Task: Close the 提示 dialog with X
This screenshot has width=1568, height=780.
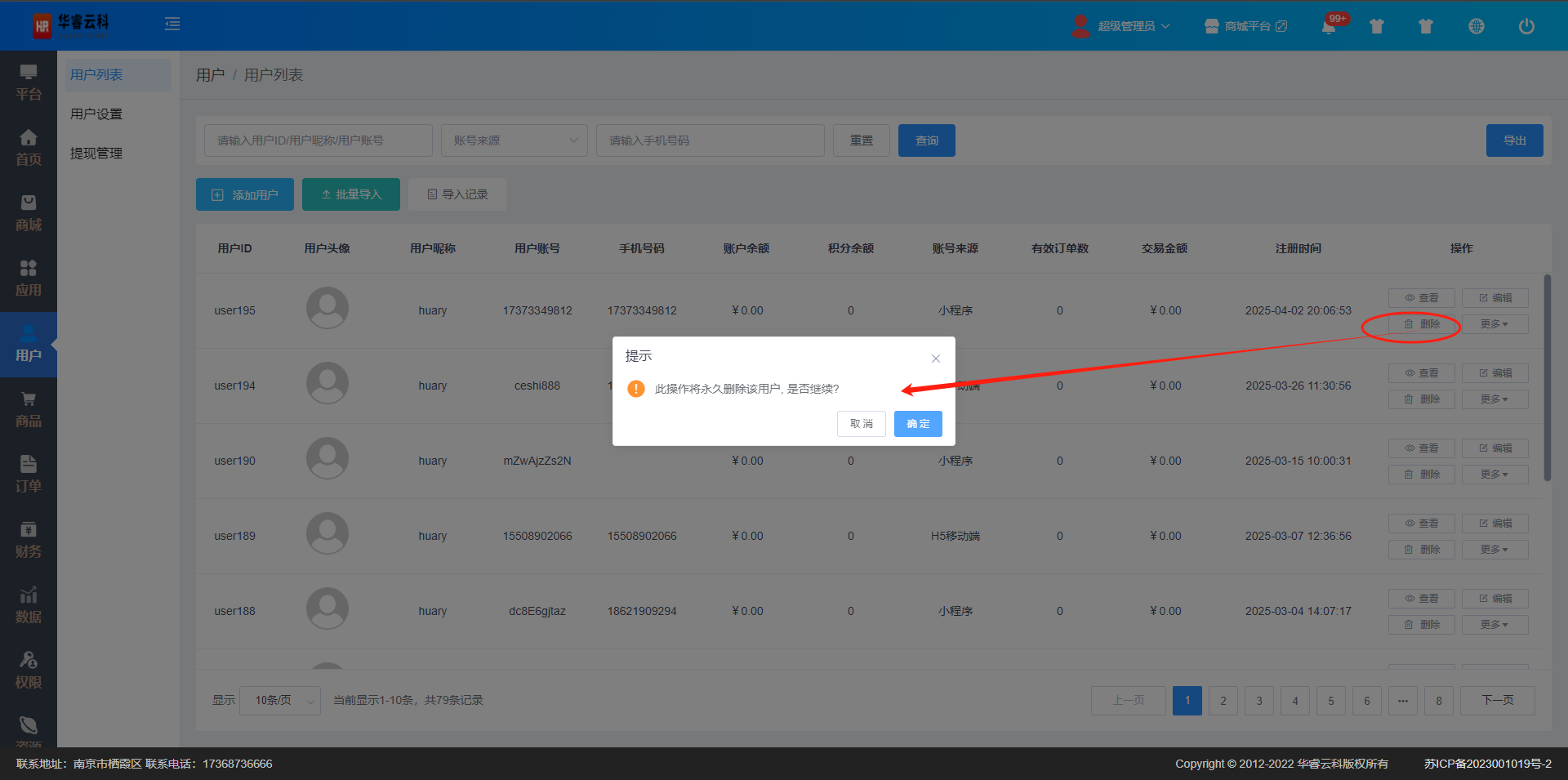Action: pos(936,359)
